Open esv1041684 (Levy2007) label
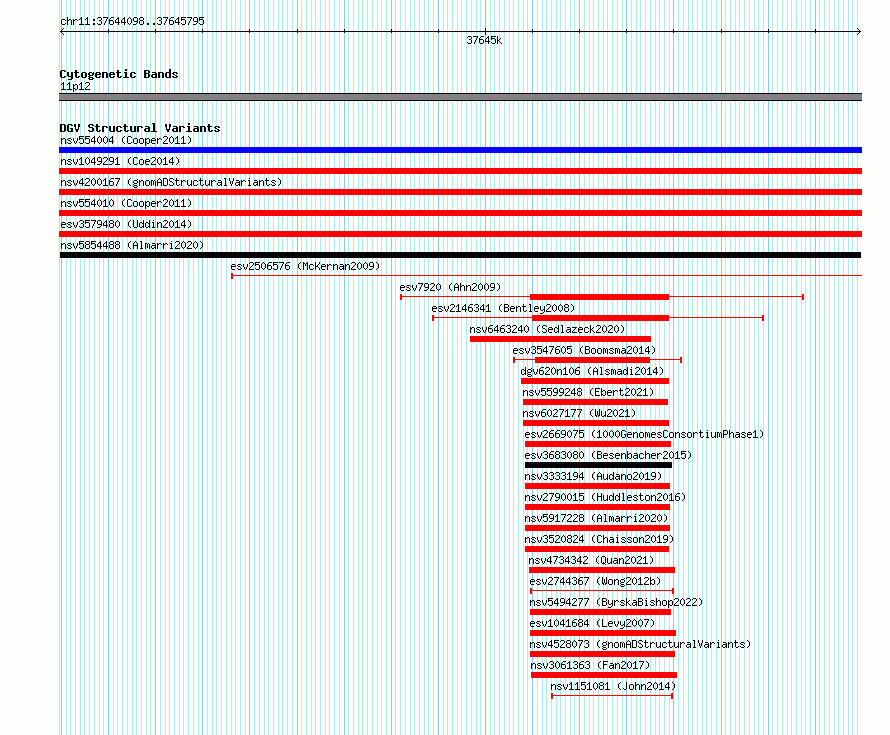 (x=592, y=623)
